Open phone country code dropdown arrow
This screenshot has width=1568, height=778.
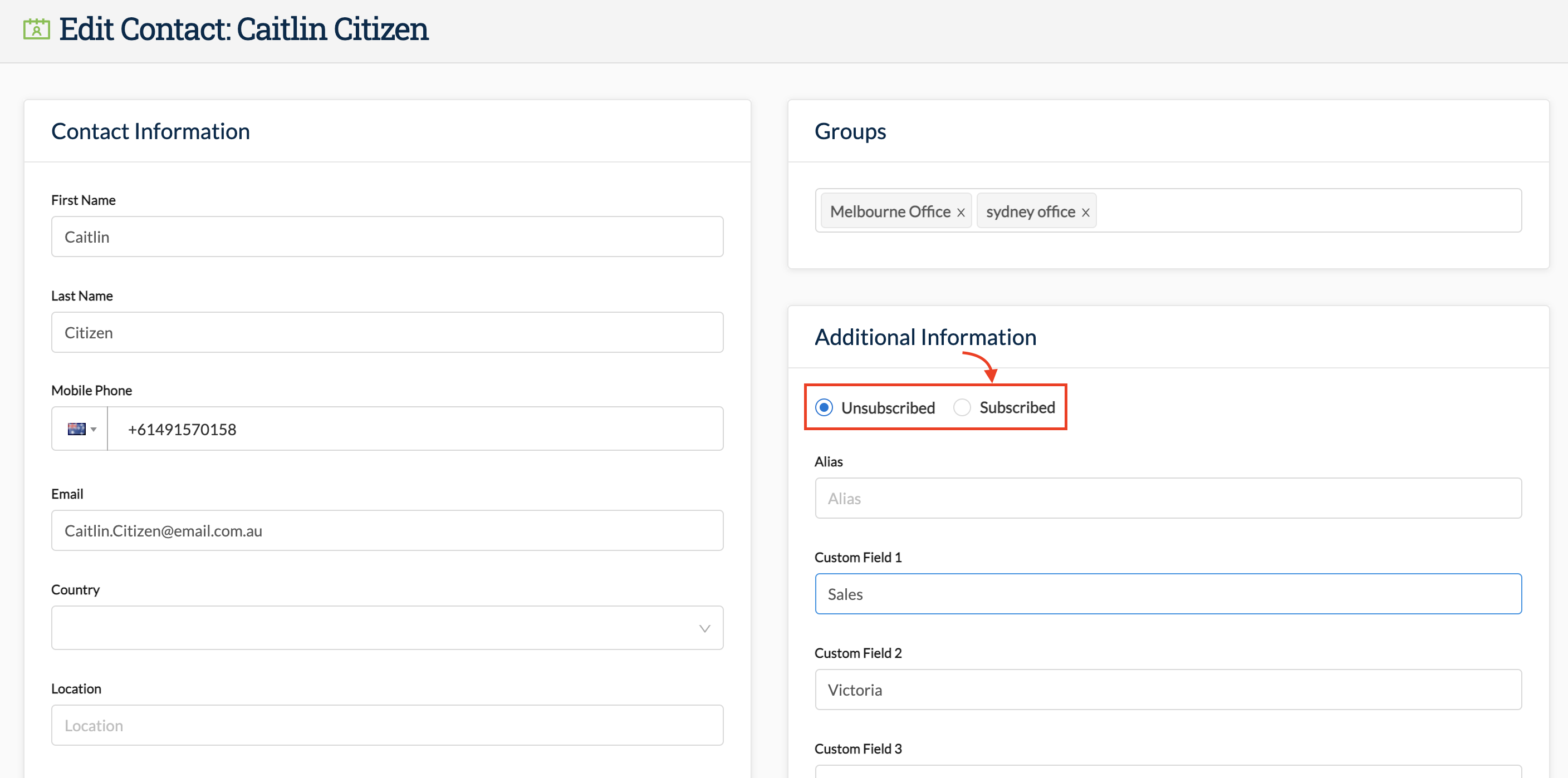click(x=94, y=430)
